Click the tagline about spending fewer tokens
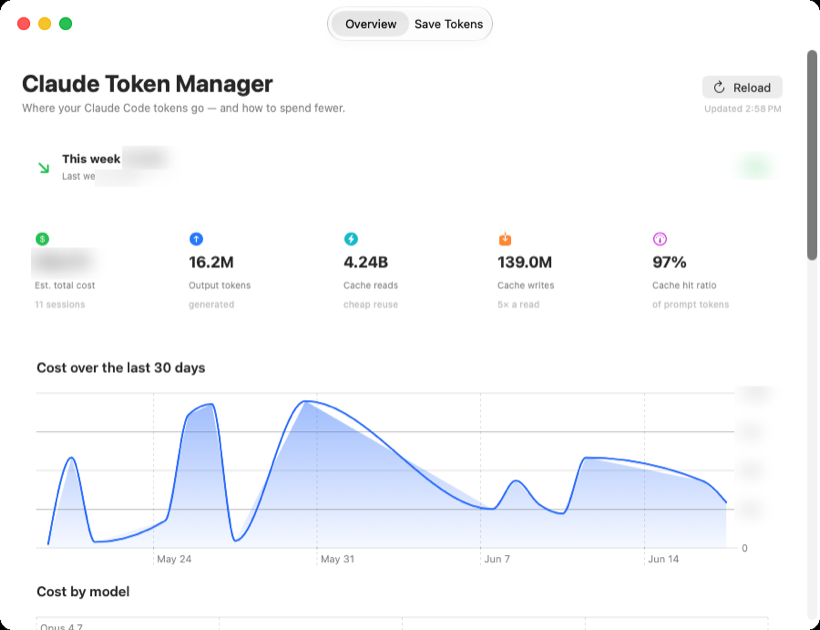820x630 pixels. click(184, 108)
